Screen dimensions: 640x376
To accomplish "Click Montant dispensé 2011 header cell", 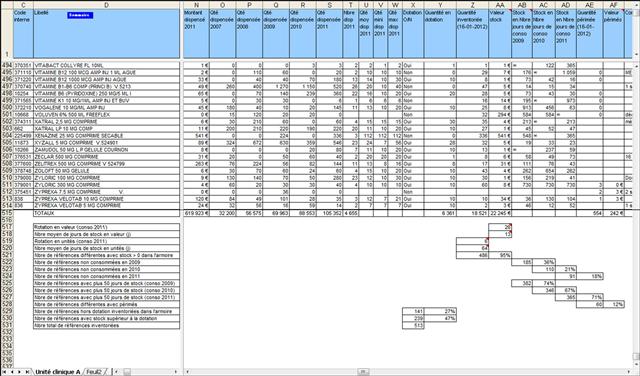I will 196,33.
